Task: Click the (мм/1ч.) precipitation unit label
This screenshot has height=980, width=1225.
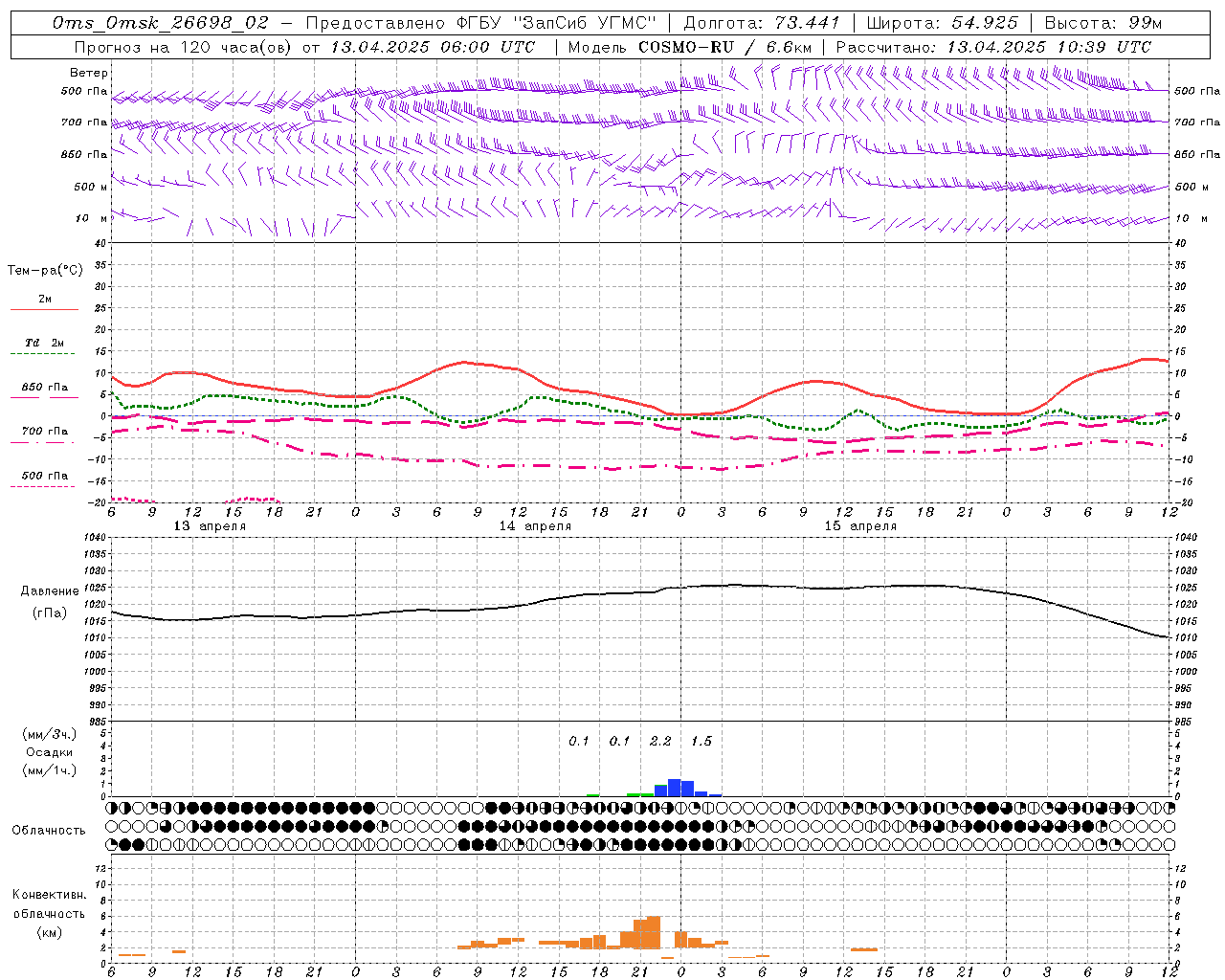Action: pos(49,770)
